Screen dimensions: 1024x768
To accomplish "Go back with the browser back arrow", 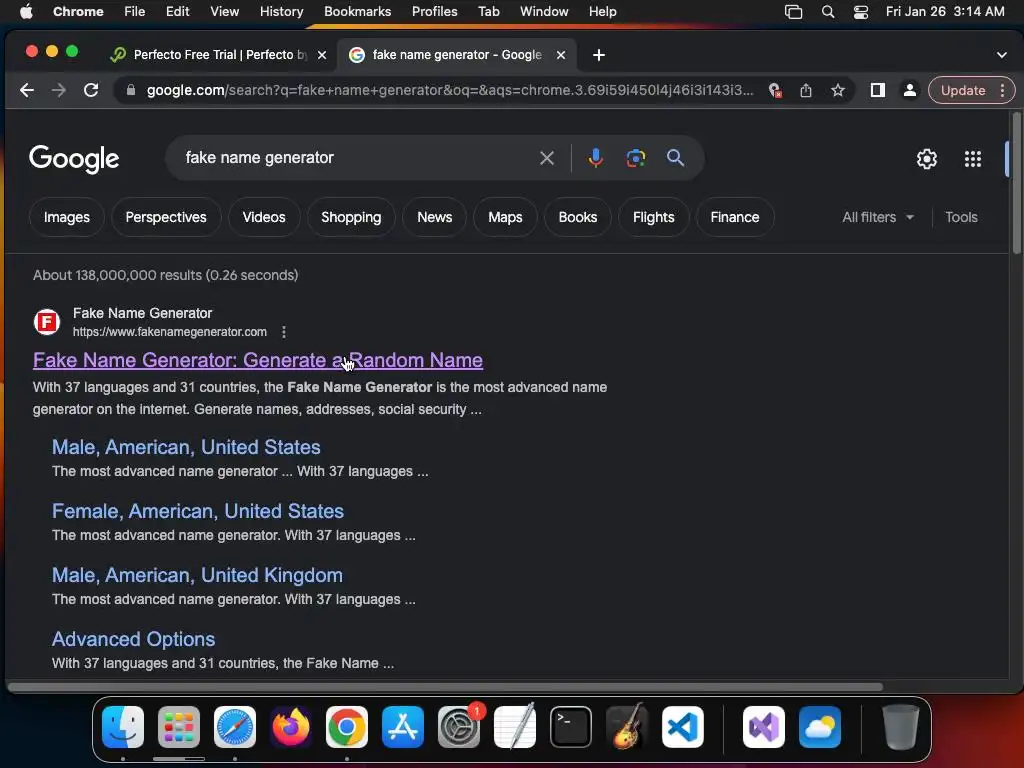I will [x=27, y=90].
